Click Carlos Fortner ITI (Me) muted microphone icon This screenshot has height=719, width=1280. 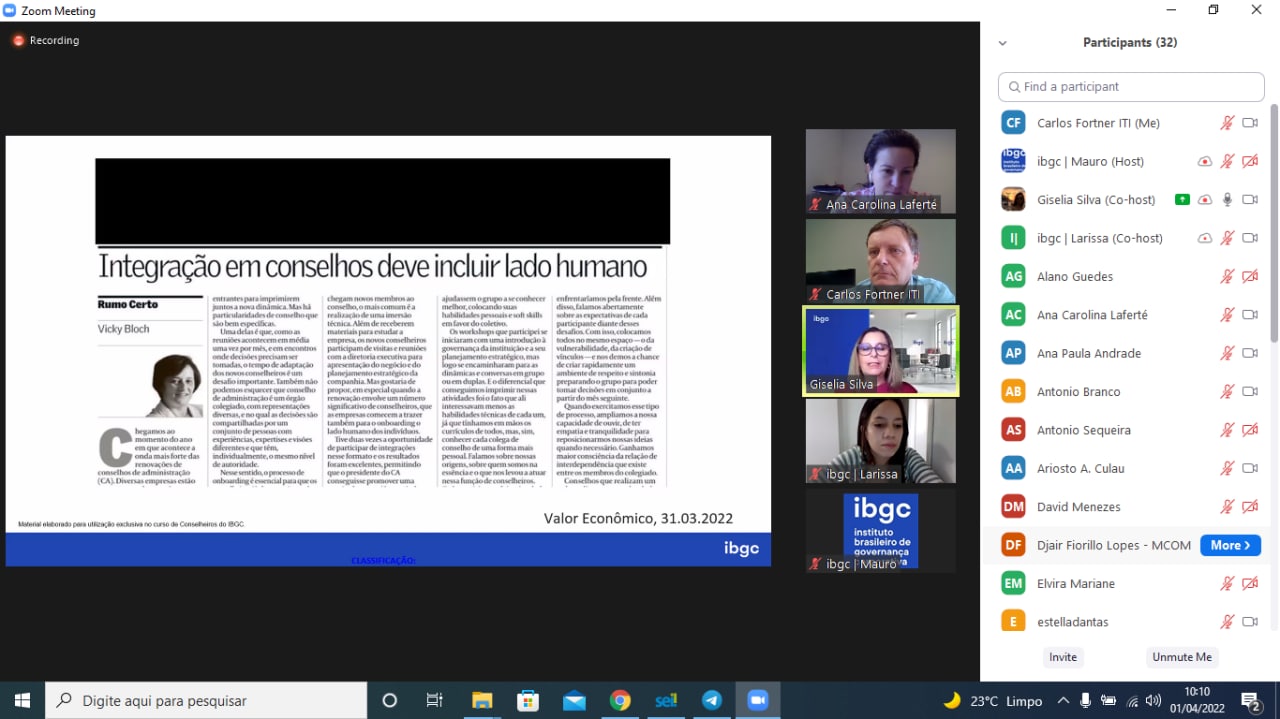pyautogui.click(x=1227, y=123)
